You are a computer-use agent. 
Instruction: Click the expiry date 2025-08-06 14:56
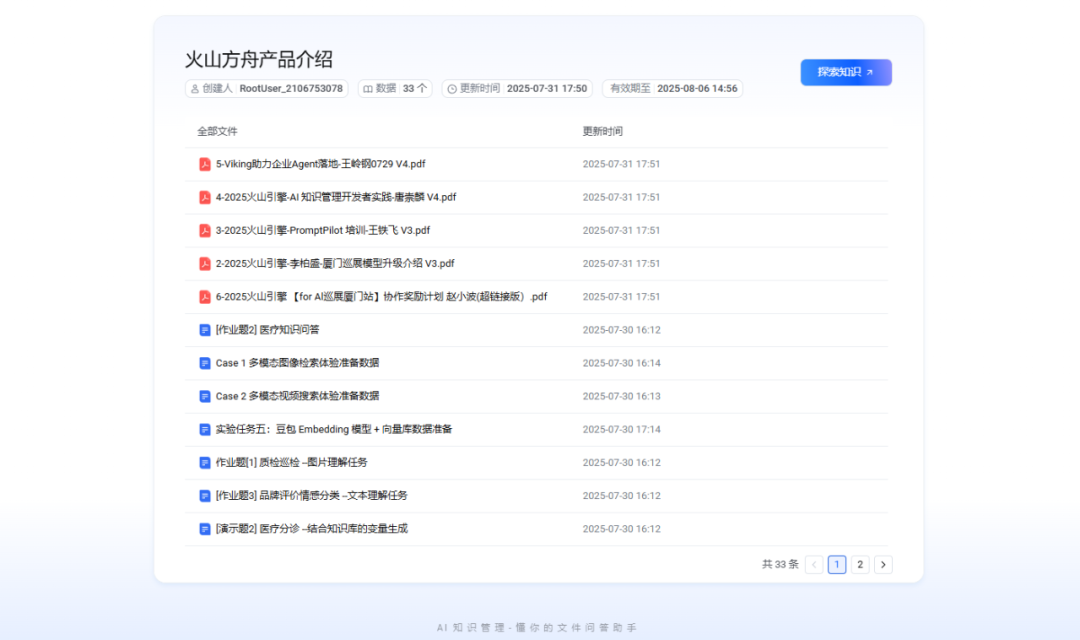(697, 89)
